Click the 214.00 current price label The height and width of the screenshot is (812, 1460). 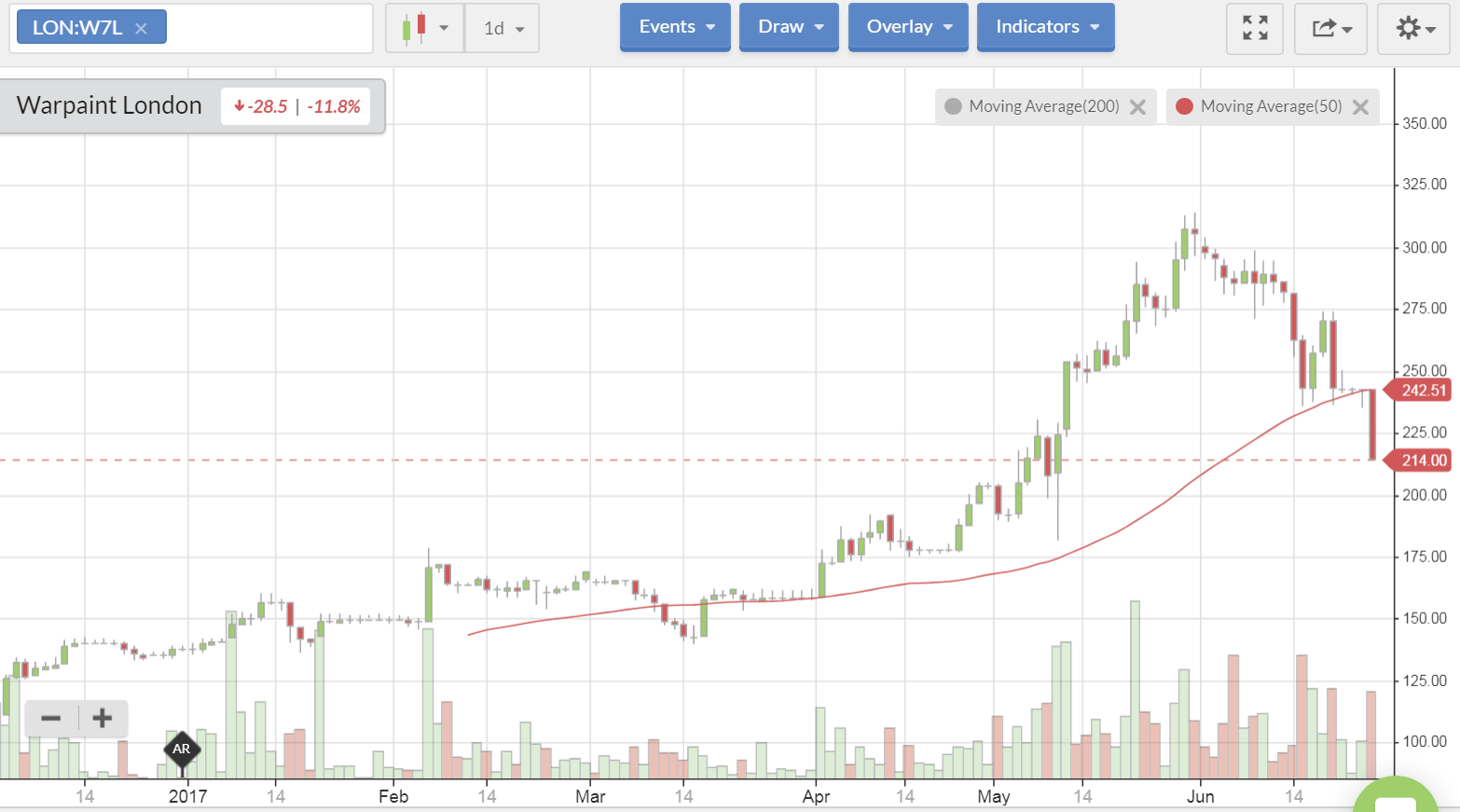click(x=1418, y=461)
